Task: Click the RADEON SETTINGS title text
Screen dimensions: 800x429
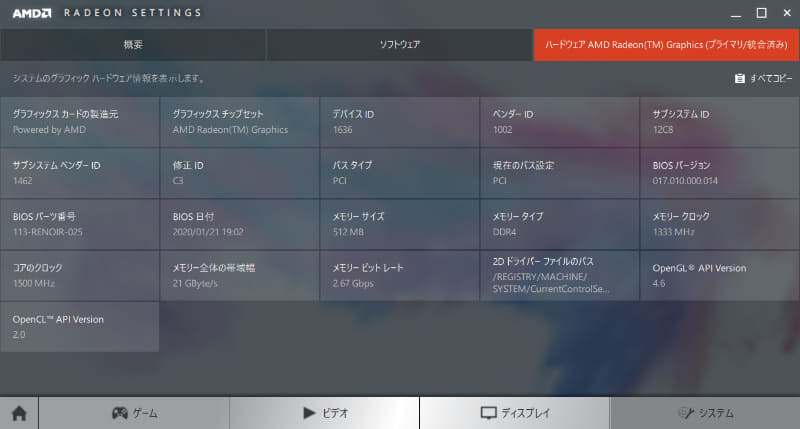Action: [133, 13]
